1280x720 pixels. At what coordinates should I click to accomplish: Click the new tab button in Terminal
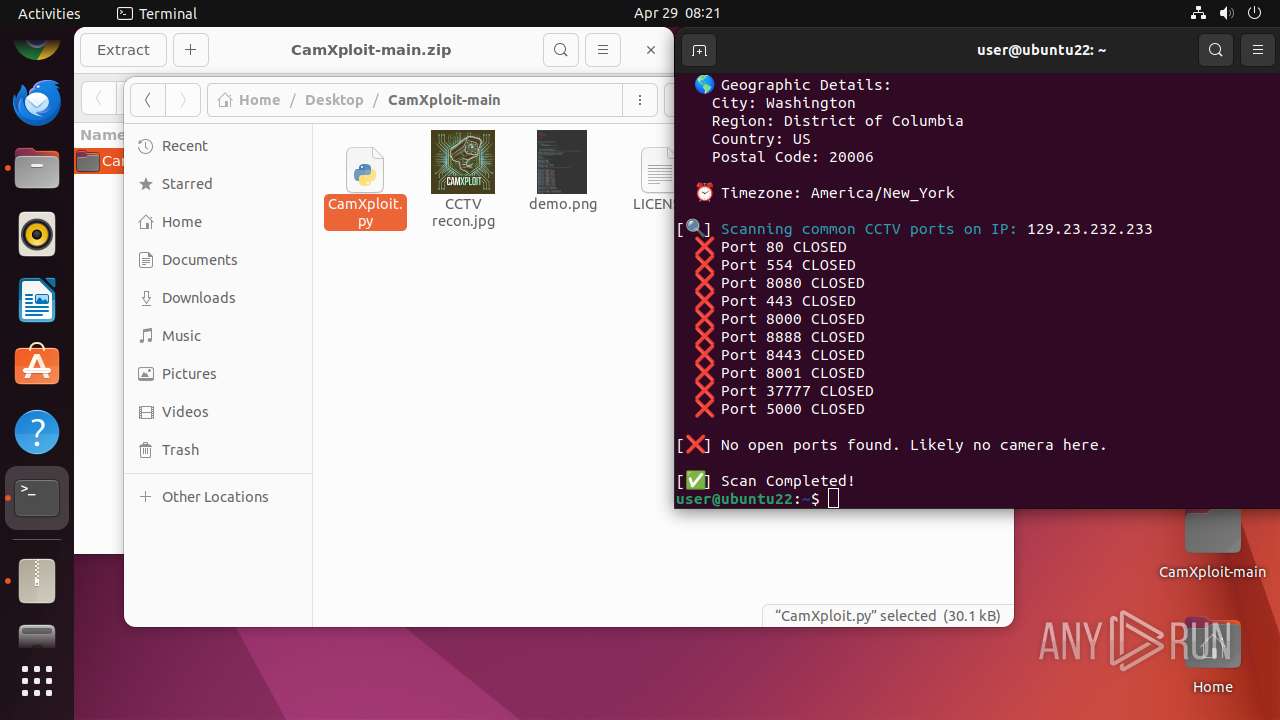click(699, 50)
